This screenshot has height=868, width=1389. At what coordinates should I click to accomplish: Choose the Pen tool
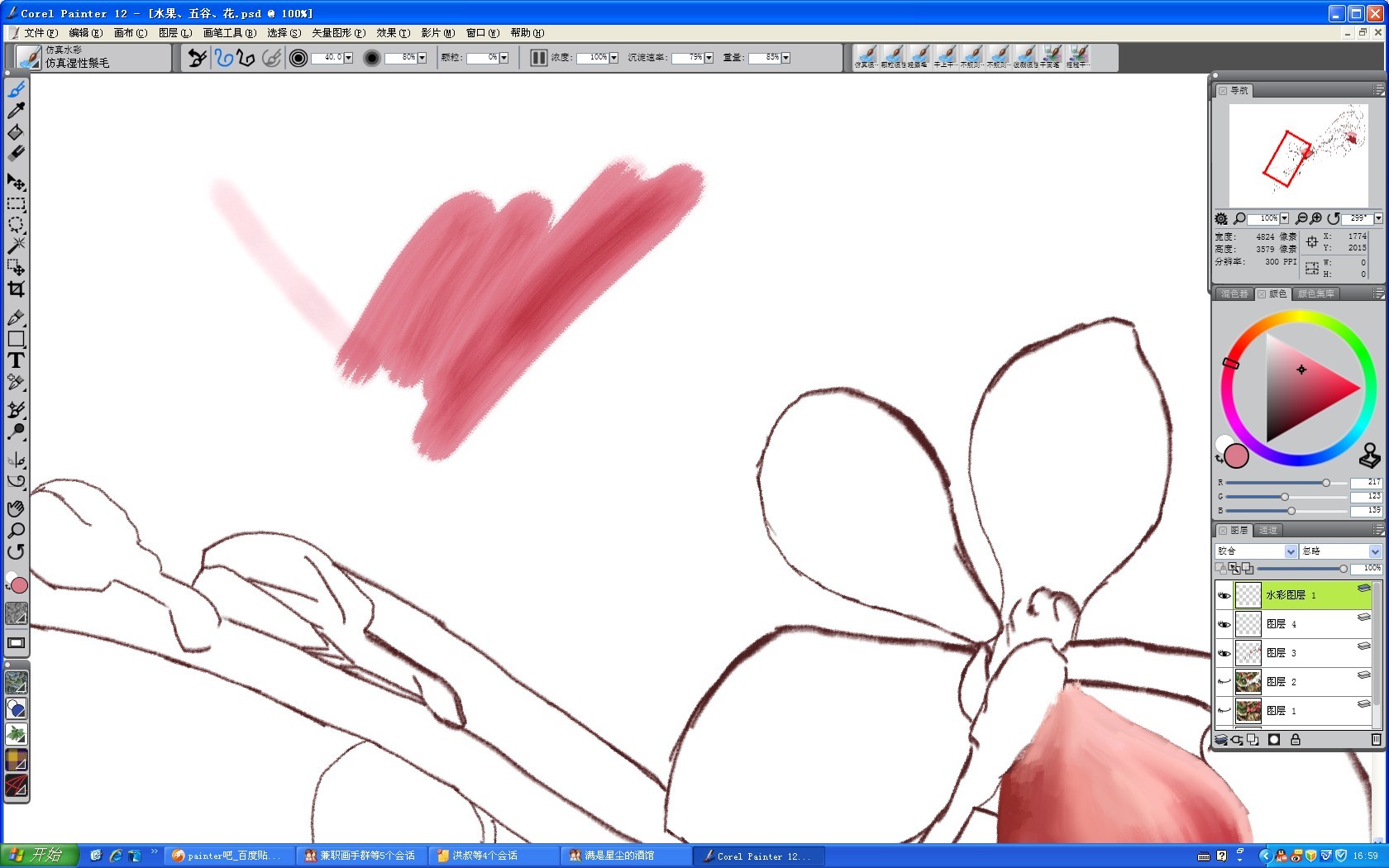point(17,317)
